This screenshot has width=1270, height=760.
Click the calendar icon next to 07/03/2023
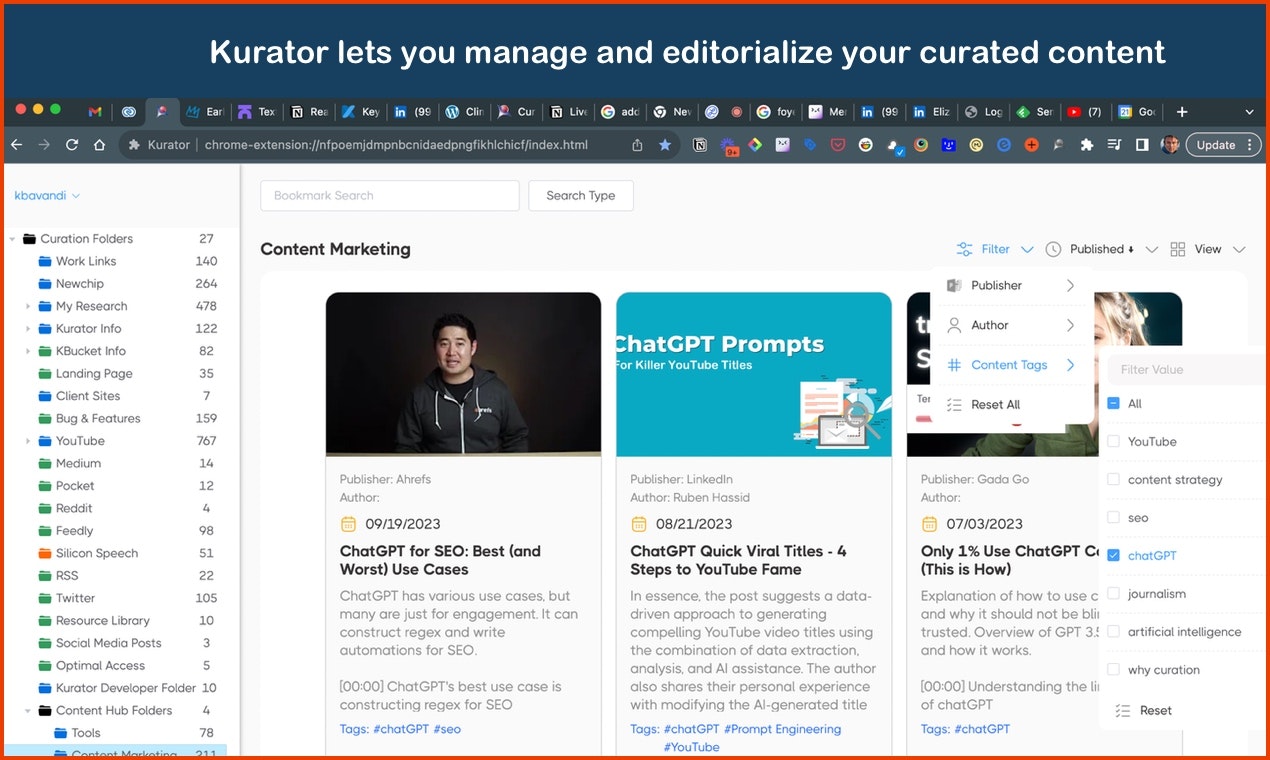[930, 524]
